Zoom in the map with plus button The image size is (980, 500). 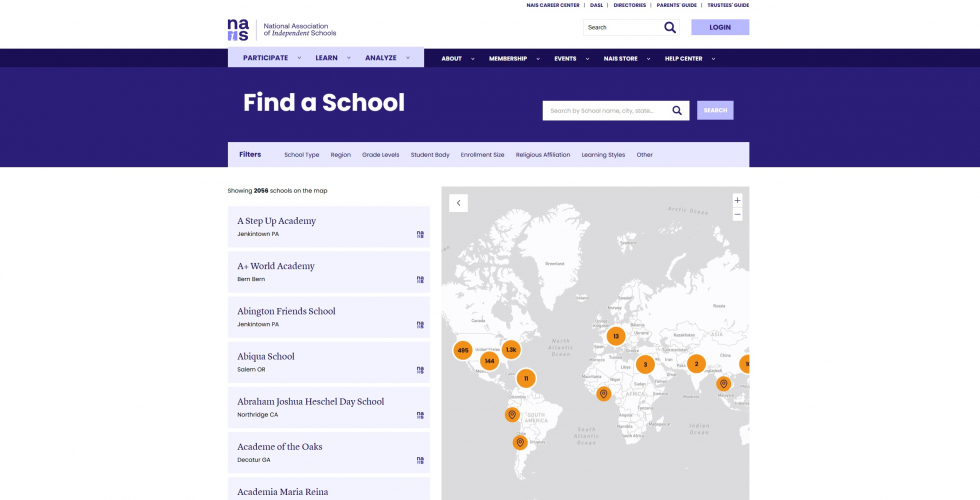738,201
